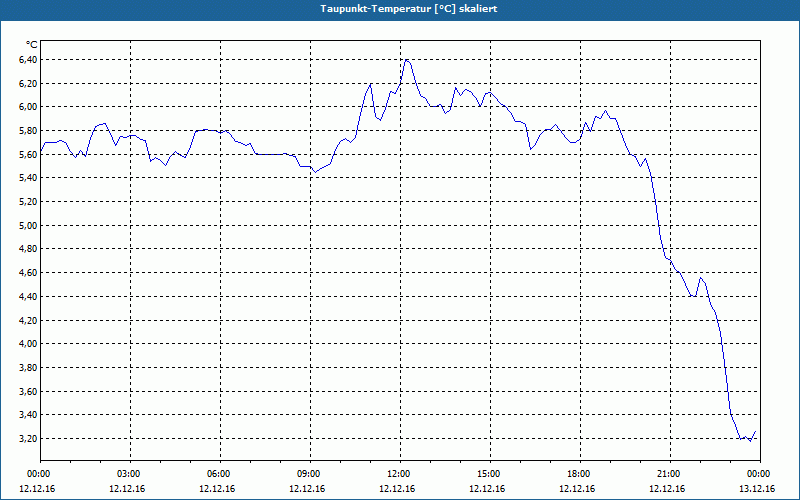Viewport: 800px width, 500px height.
Task: Click the °C unit label on the axis
Action: click(x=31, y=45)
